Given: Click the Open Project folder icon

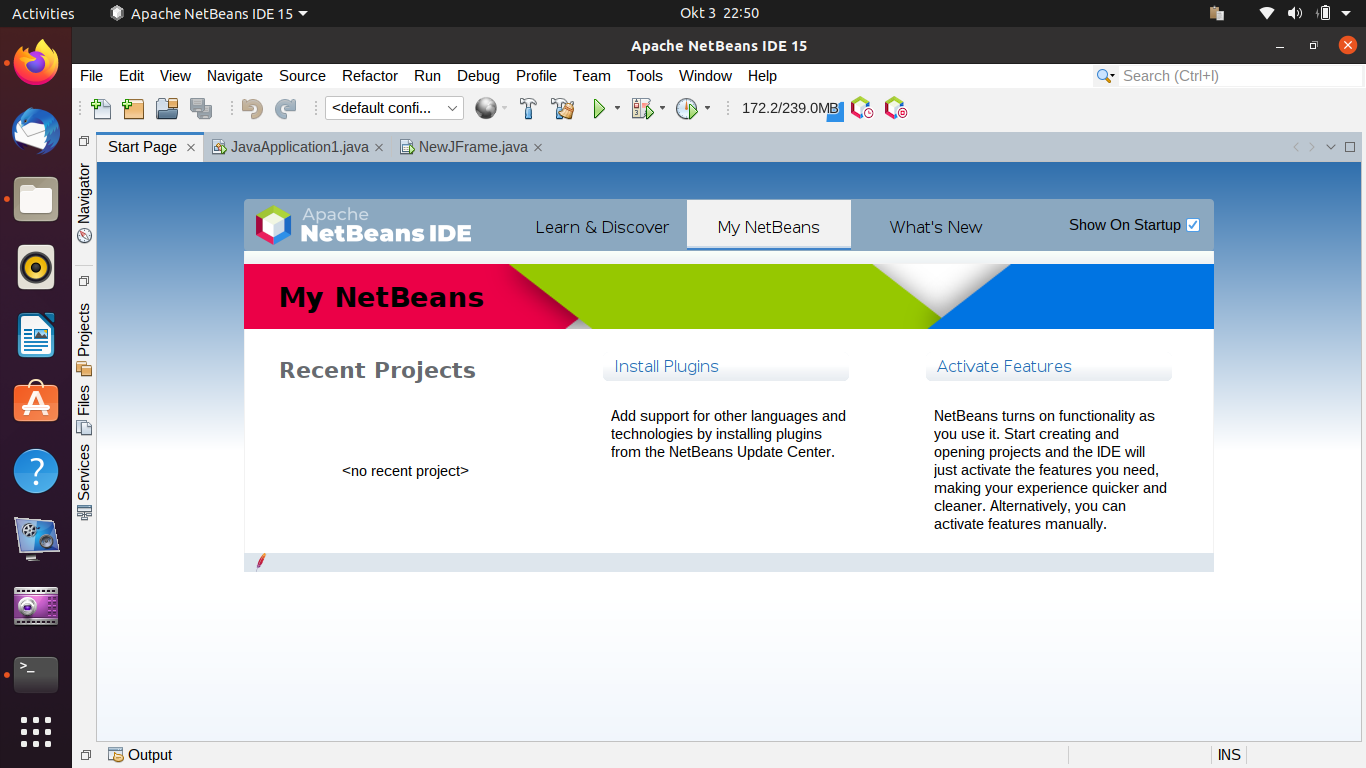Looking at the screenshot, I should [x=167, y=108].
